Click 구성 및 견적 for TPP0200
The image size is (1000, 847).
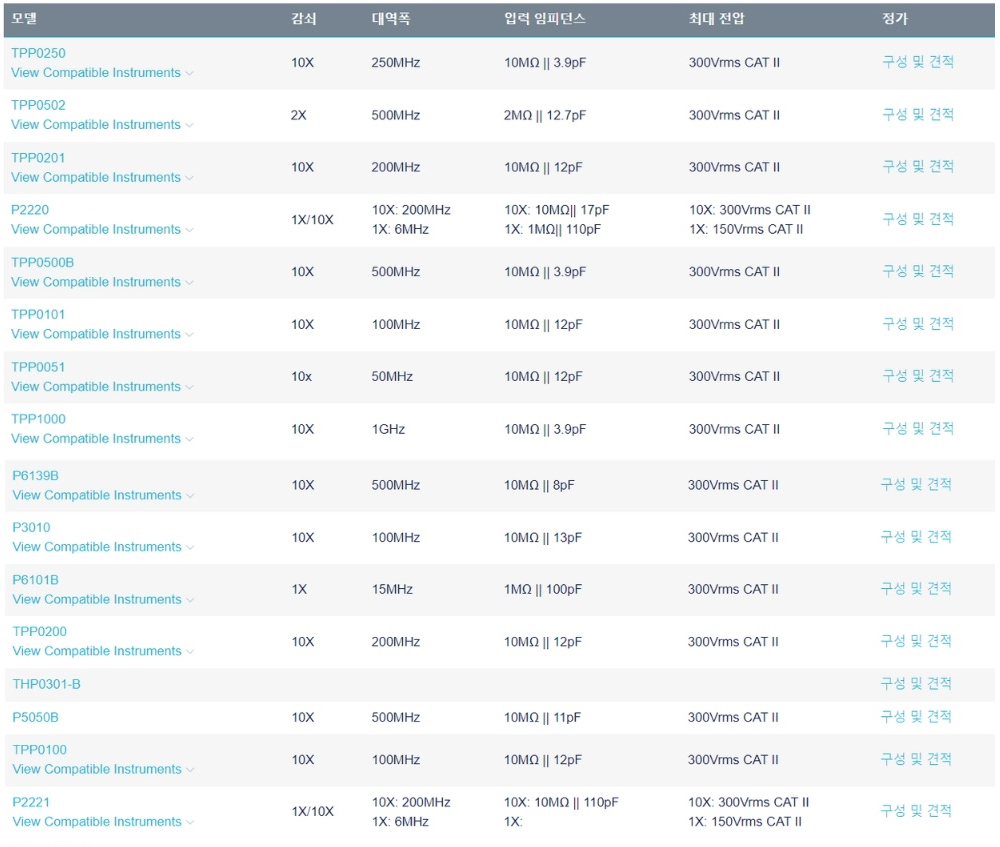916,641
